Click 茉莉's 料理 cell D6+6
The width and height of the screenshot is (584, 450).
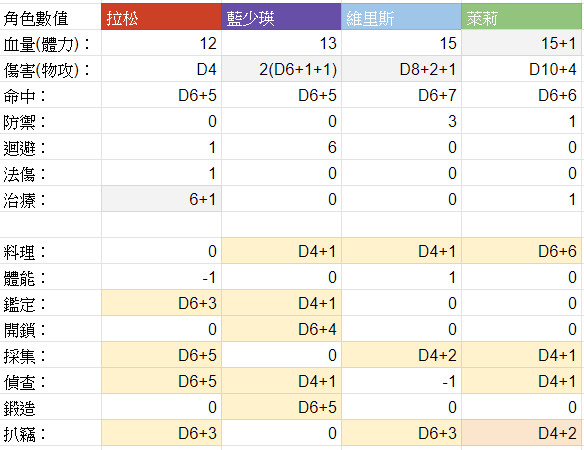[521, 251]
